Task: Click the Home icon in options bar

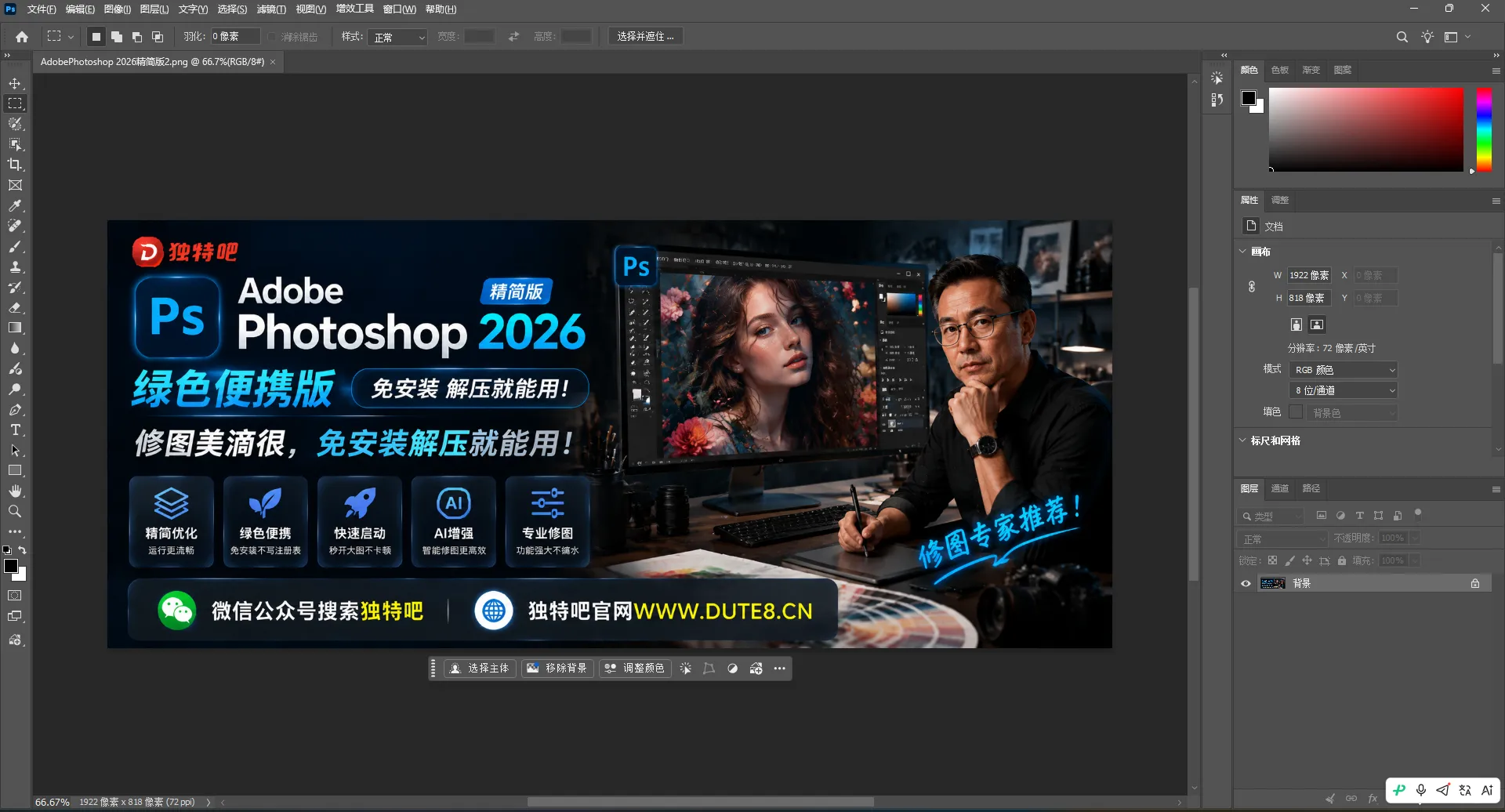Action: pos(22,37)
